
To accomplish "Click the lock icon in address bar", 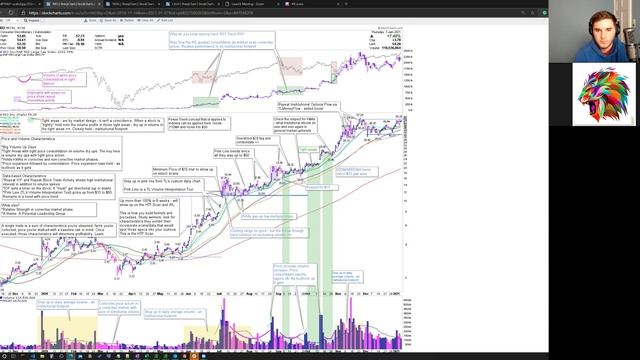I will 24,13.
